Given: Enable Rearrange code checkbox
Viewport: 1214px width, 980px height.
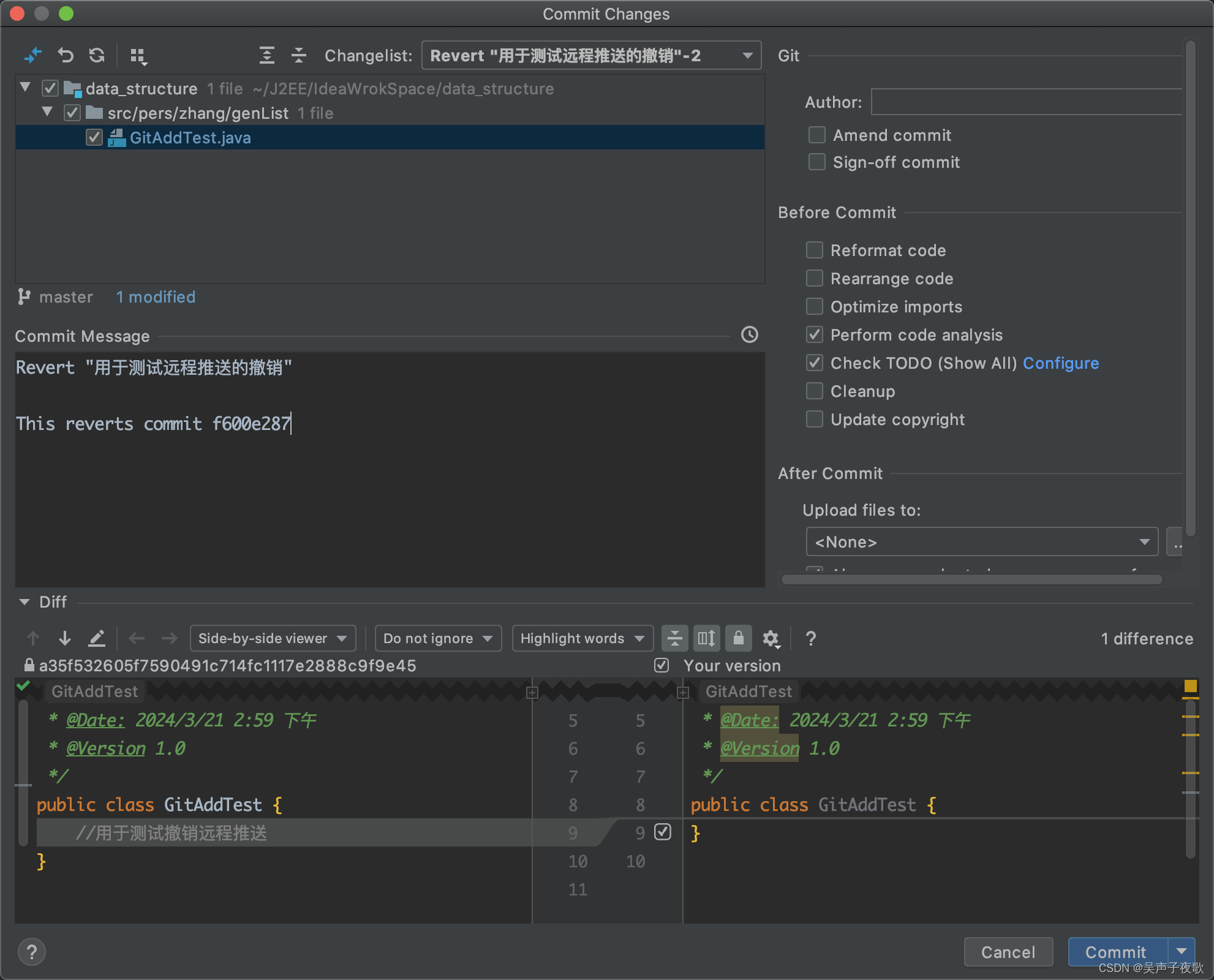Looking at the screenshot, I should coord(814,278).
